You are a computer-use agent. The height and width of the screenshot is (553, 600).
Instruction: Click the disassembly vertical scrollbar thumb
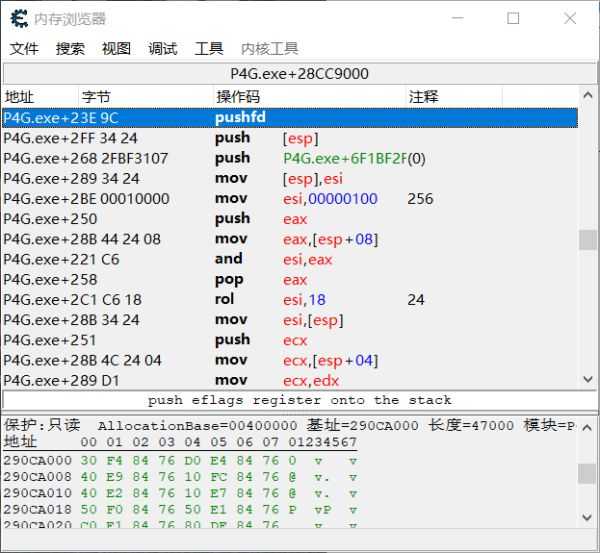click(588, 240)
